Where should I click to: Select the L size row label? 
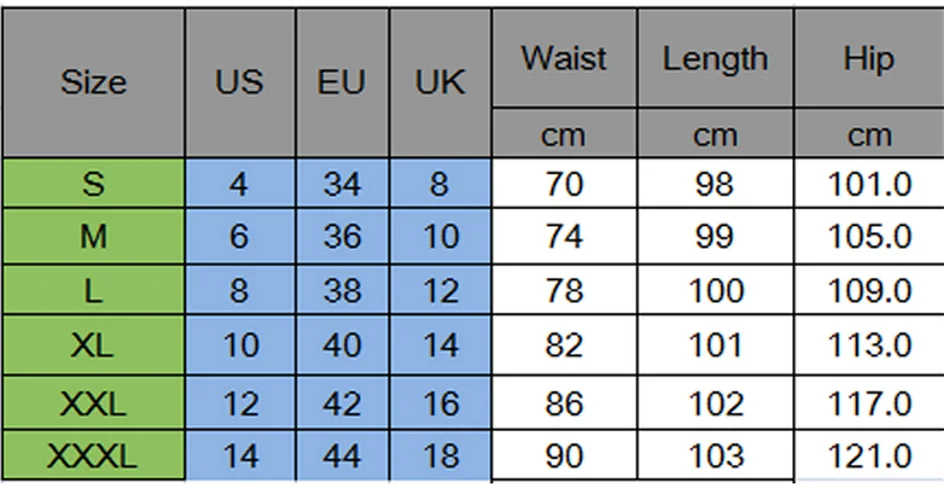pyautogui.click(x=93, y=291)
